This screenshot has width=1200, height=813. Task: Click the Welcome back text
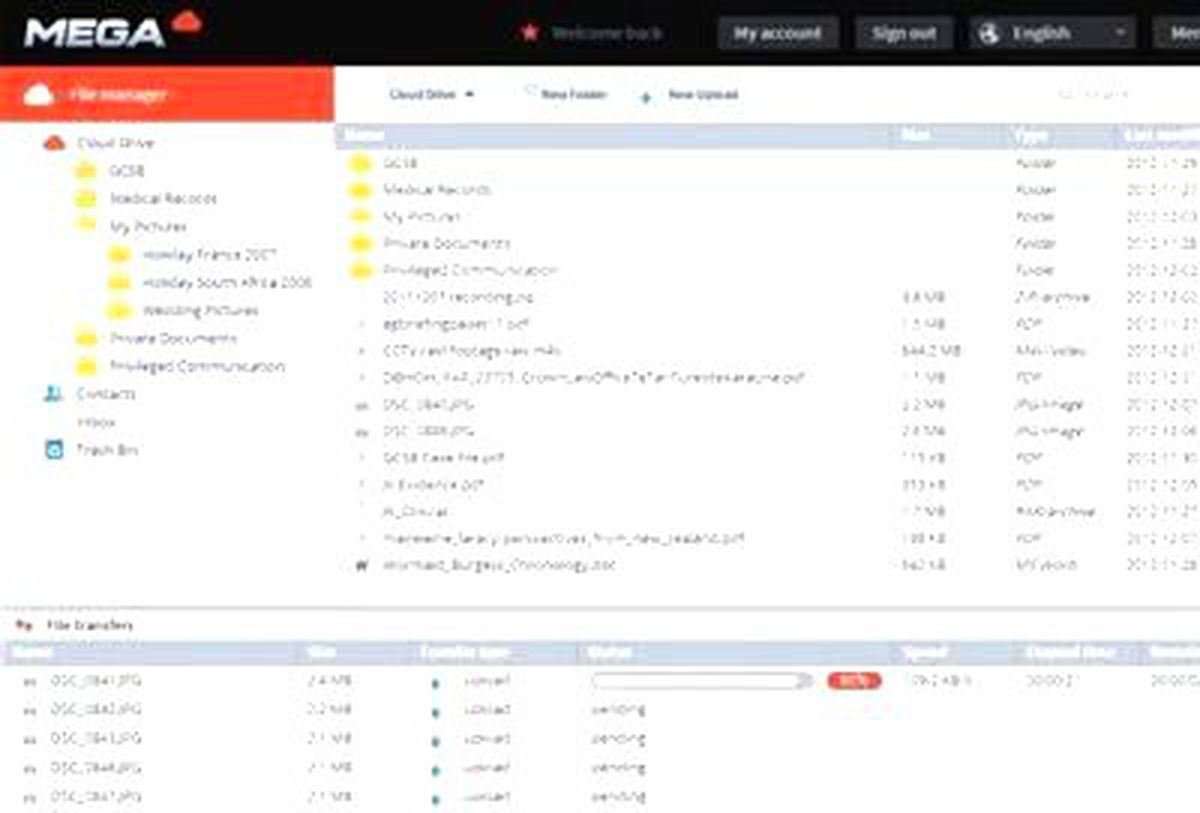pos(606,33)
